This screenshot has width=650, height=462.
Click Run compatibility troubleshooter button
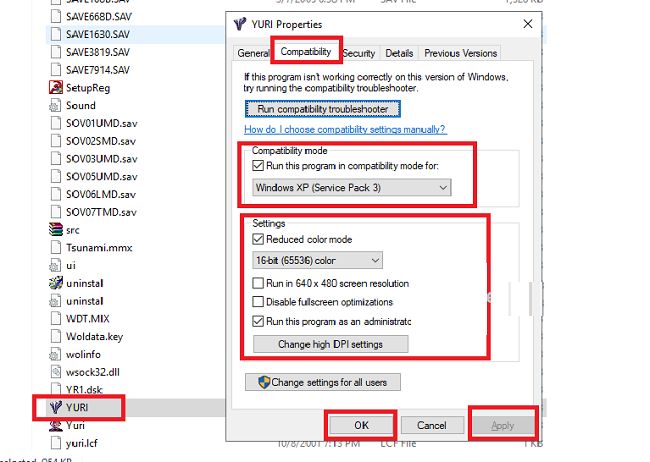[322, 108]
